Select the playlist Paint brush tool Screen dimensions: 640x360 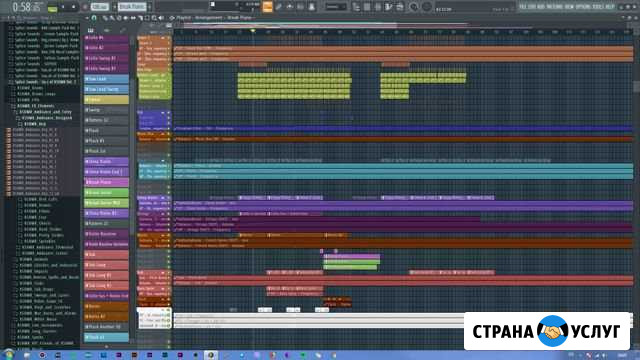(112, 18)
